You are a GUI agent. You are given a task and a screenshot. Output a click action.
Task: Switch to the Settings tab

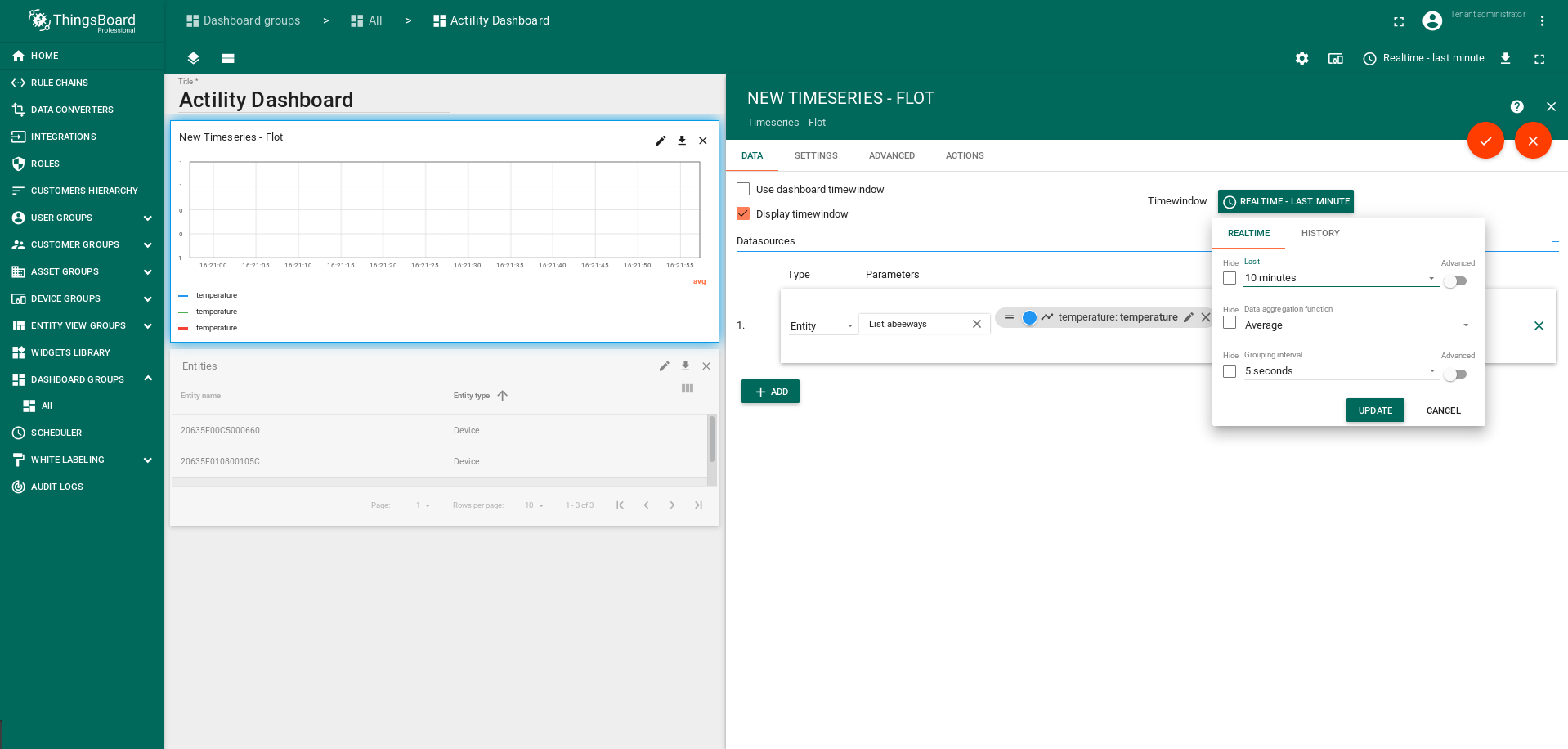816,155
